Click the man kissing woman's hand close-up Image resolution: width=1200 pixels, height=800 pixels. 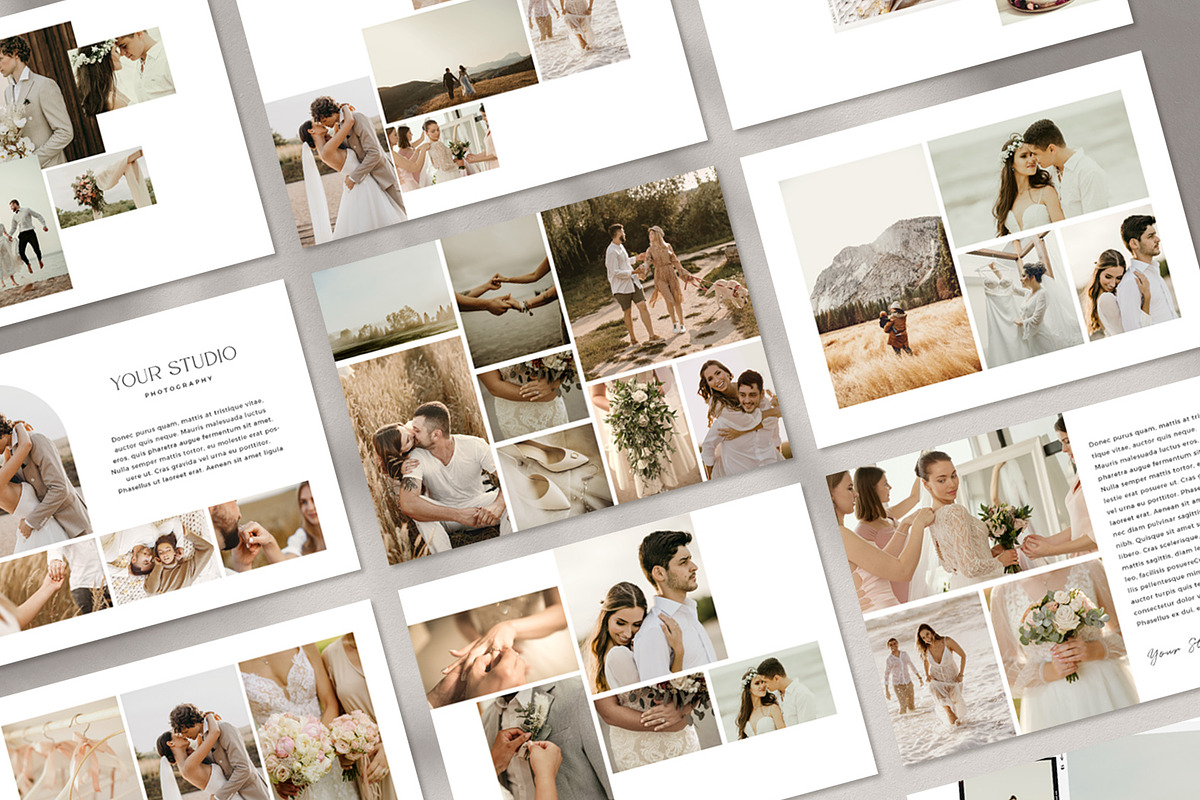(268, 527)
